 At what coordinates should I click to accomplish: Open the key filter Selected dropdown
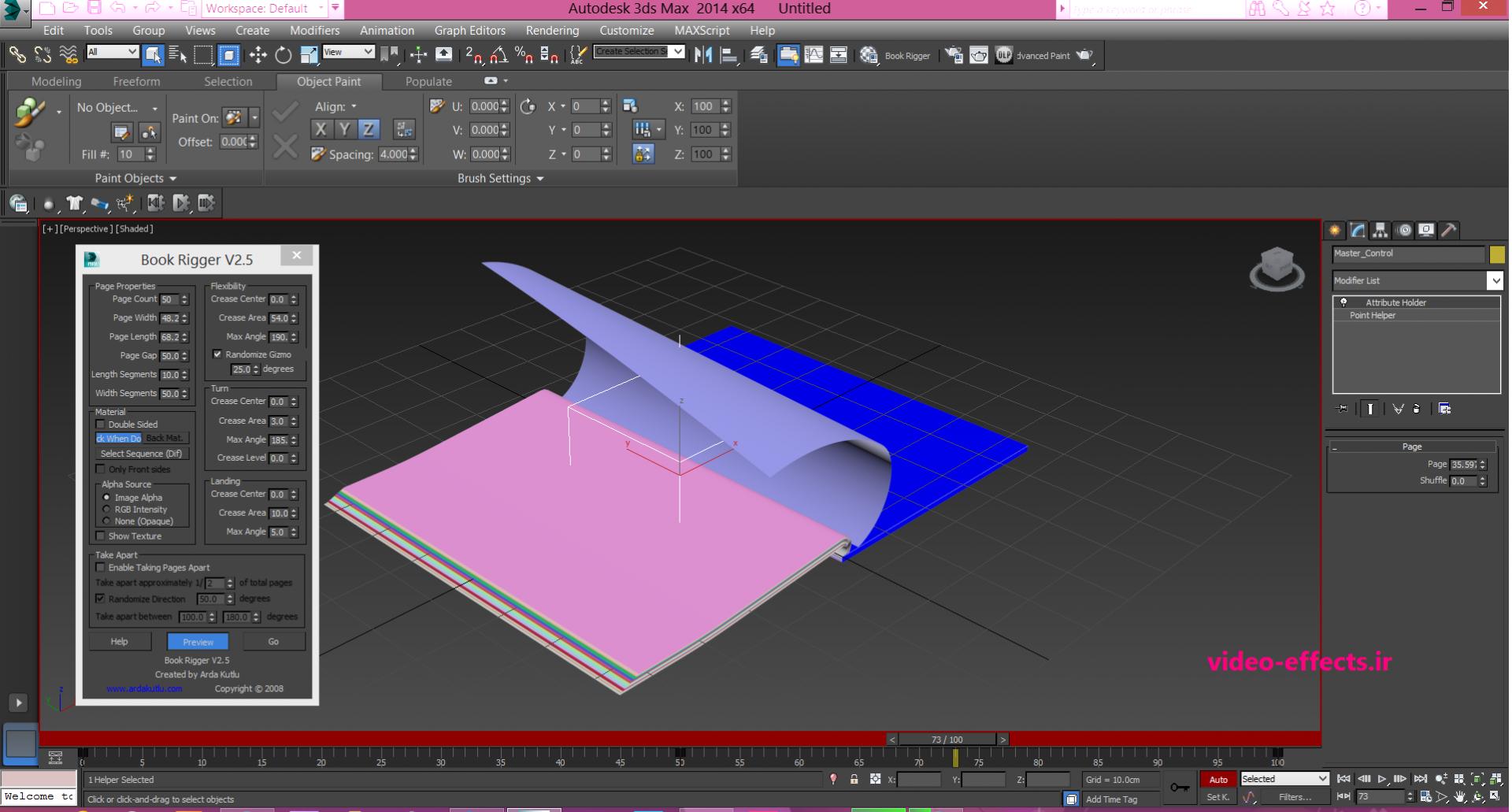(1284, 779)
